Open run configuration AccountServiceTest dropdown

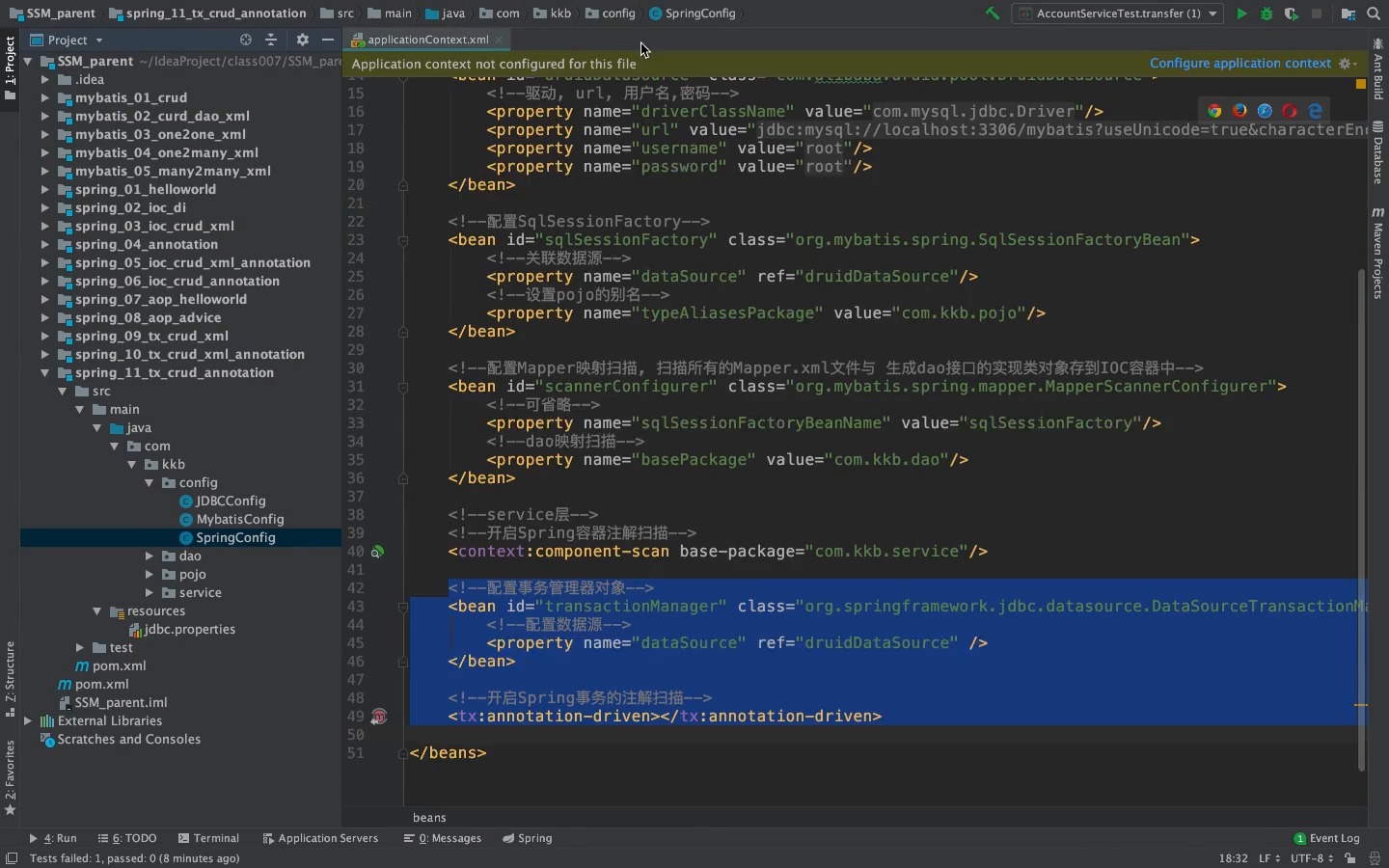1117,14
